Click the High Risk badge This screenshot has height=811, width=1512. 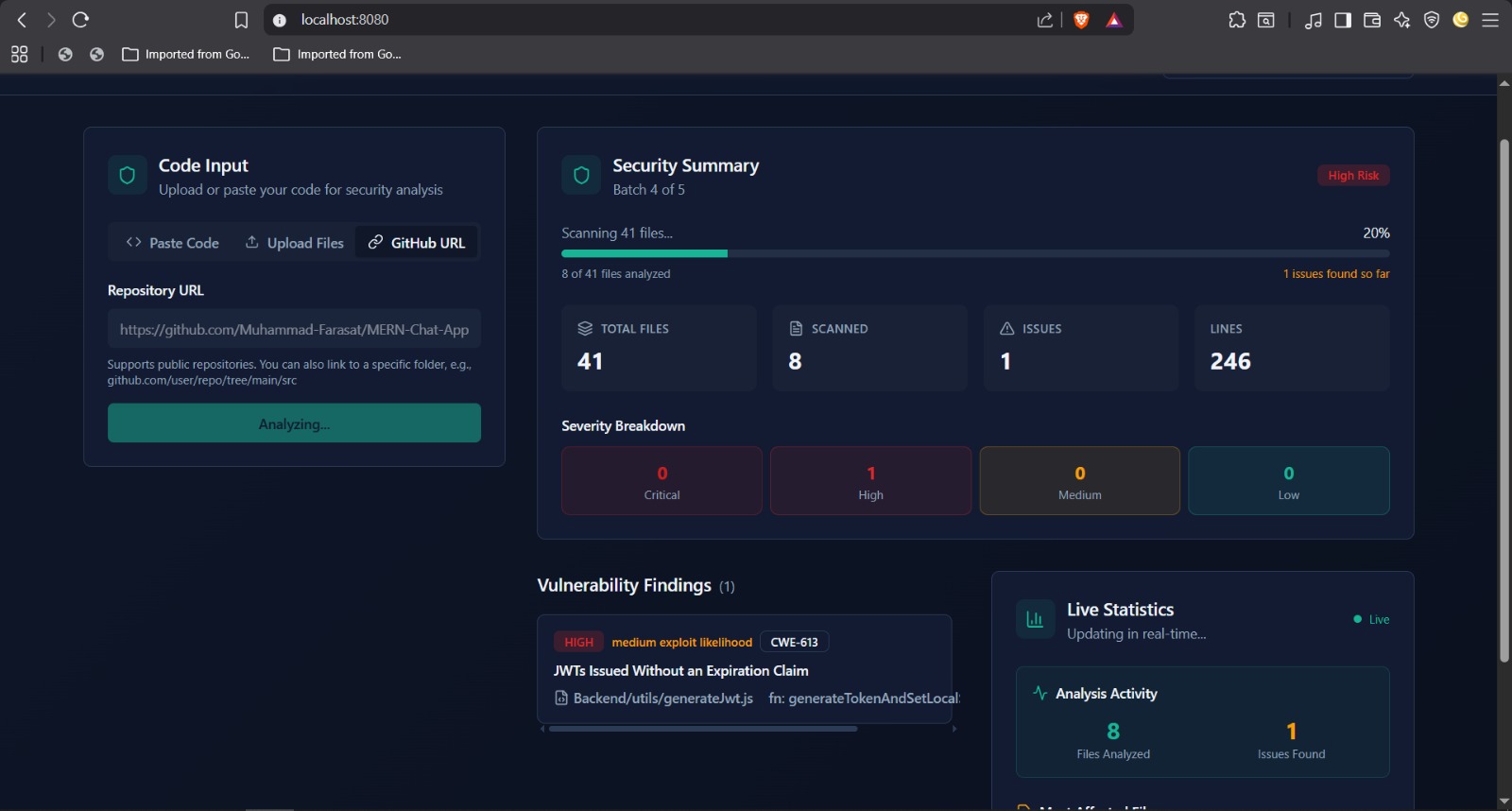pyautogui.click(x=1353, y=176)
